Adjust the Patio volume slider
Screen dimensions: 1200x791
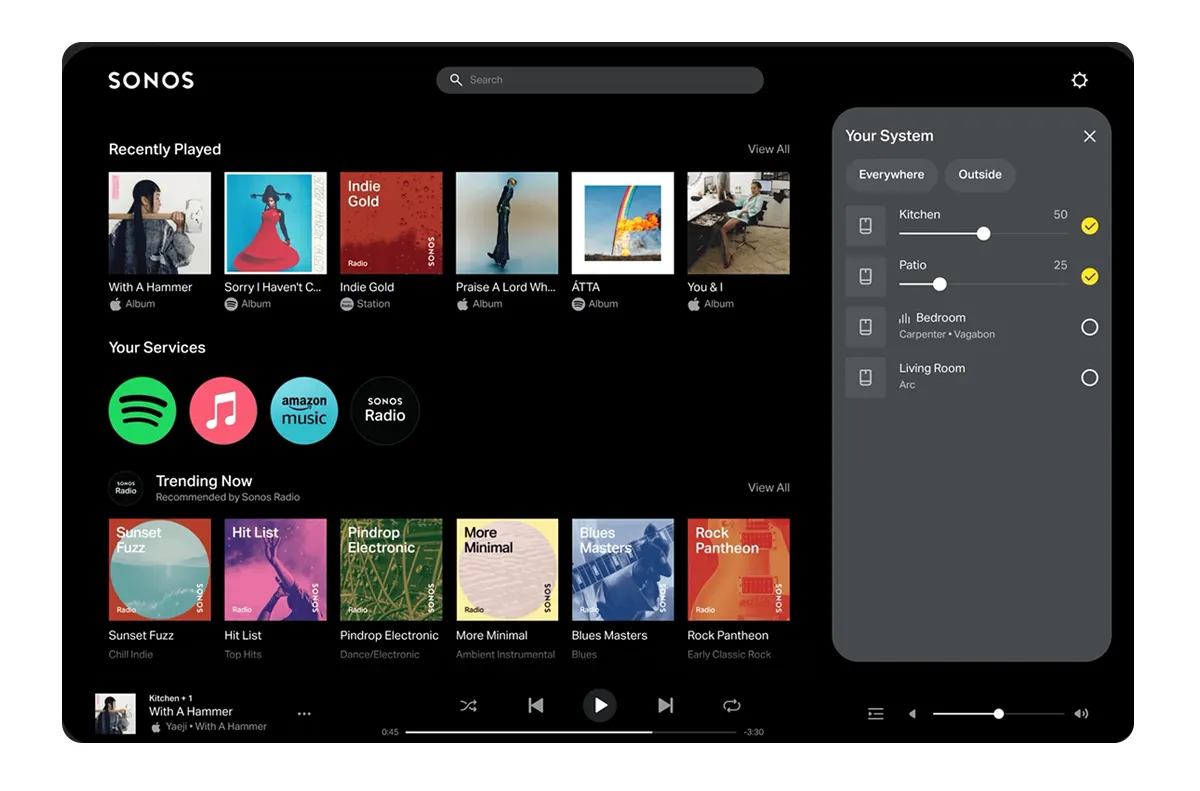983,284
